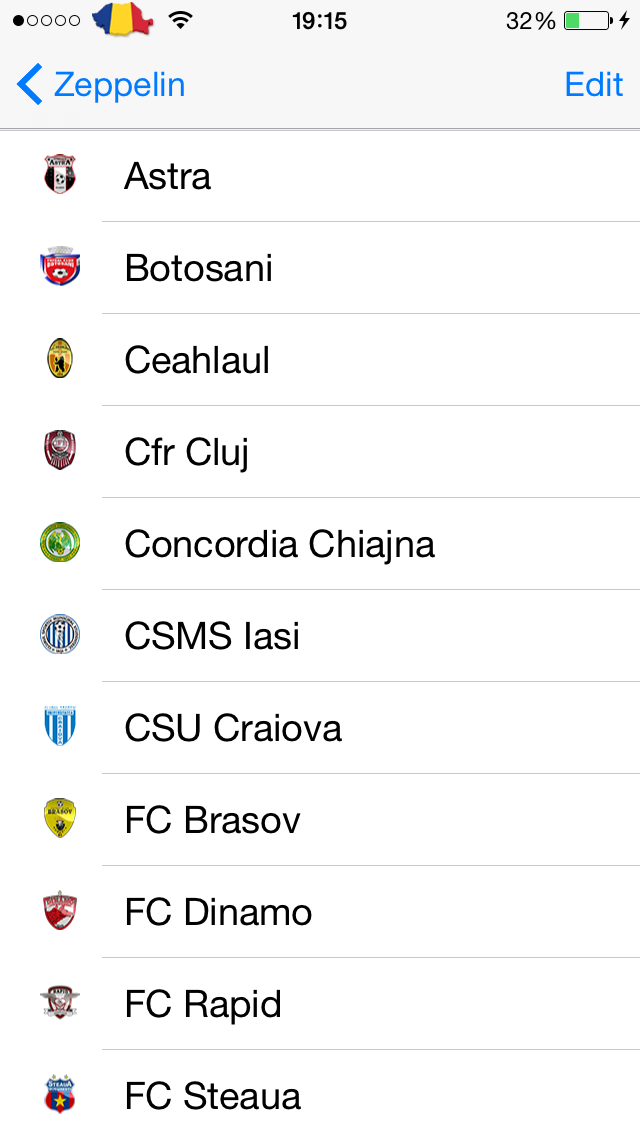Image resolution: width=640 pixels, height=1136 pixels.
Task: Pick the CSMS Iasi list entry
Action: pos(320,635)
